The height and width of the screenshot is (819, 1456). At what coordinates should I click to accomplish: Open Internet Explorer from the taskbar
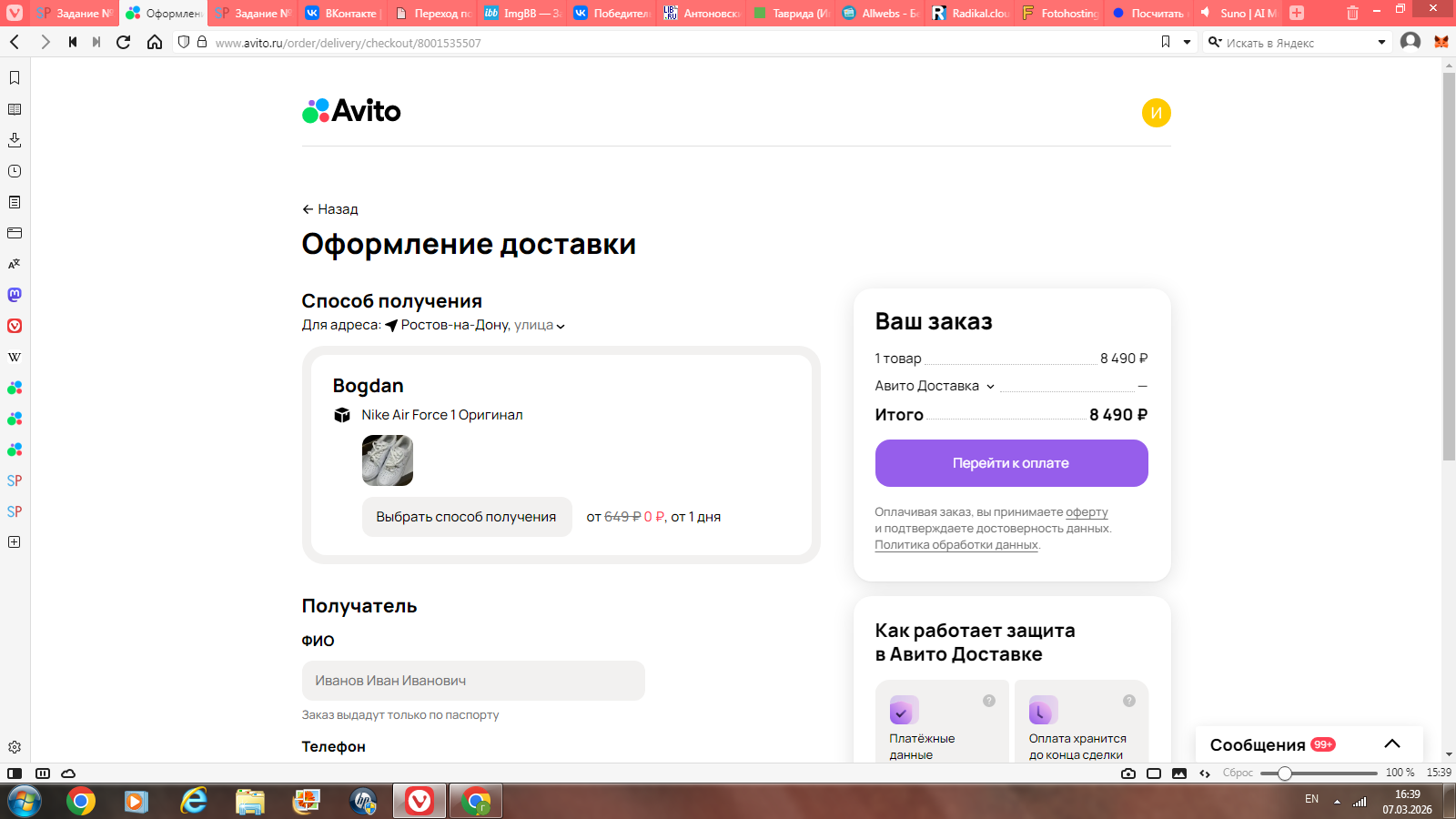point(193,802)
